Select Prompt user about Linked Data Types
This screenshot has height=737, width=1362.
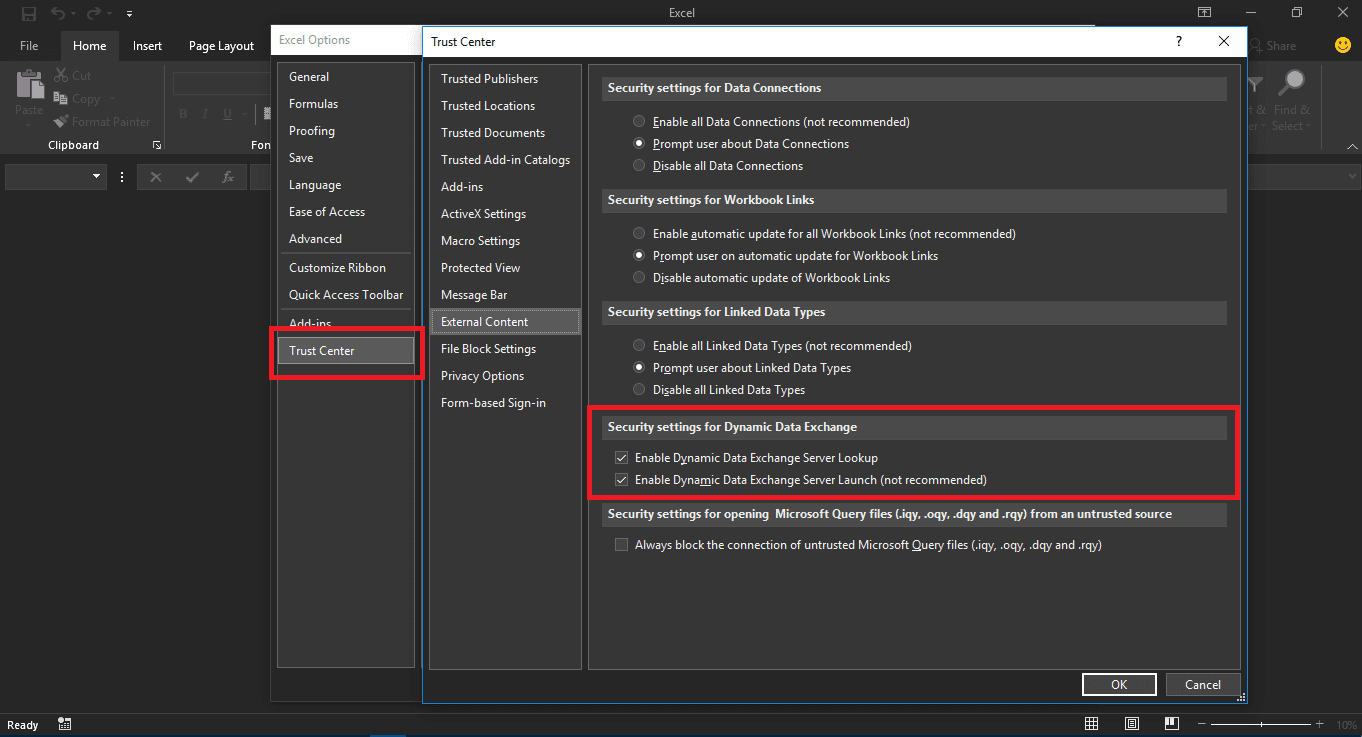(639, 368)
